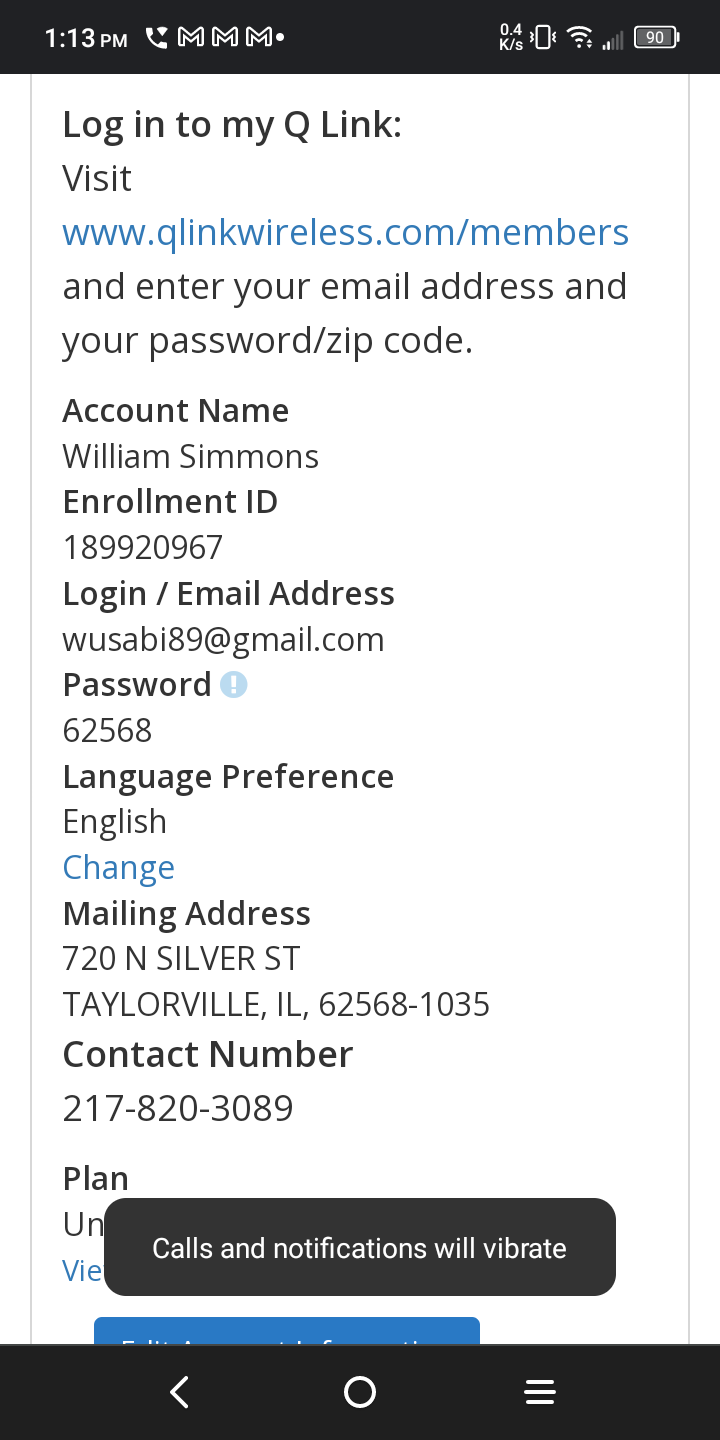Image resolution: width=720 pixels, height=1440 pixels.
Task: Open the www.qlinkwireless.com/members link
Action: 346,232
